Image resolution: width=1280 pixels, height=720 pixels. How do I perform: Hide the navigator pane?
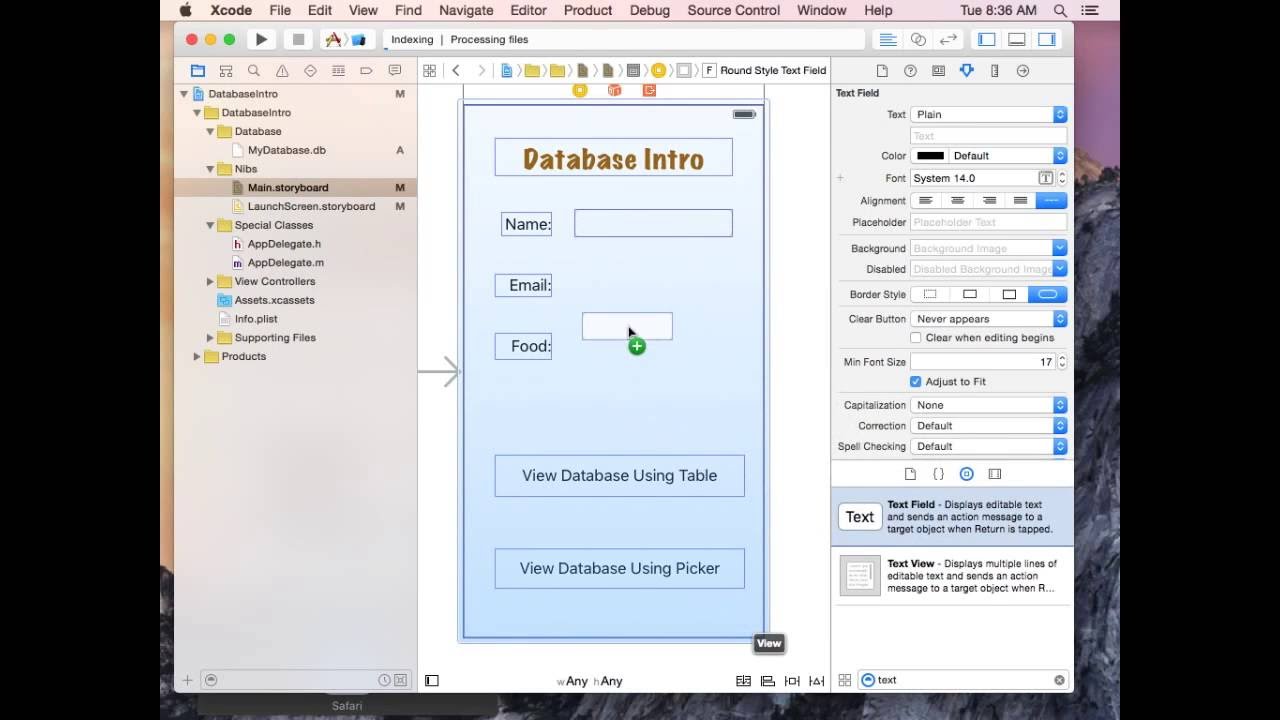click(x=987, y=39)
